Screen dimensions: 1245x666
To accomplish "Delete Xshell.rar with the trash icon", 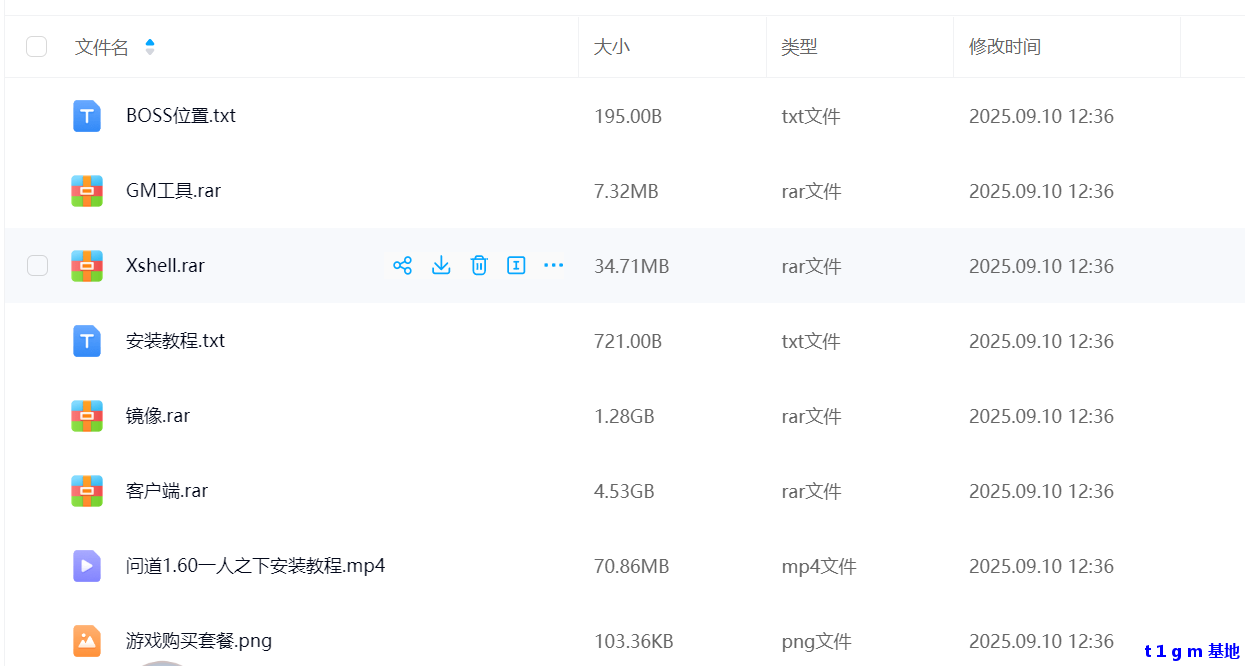I will coord(479,265).
